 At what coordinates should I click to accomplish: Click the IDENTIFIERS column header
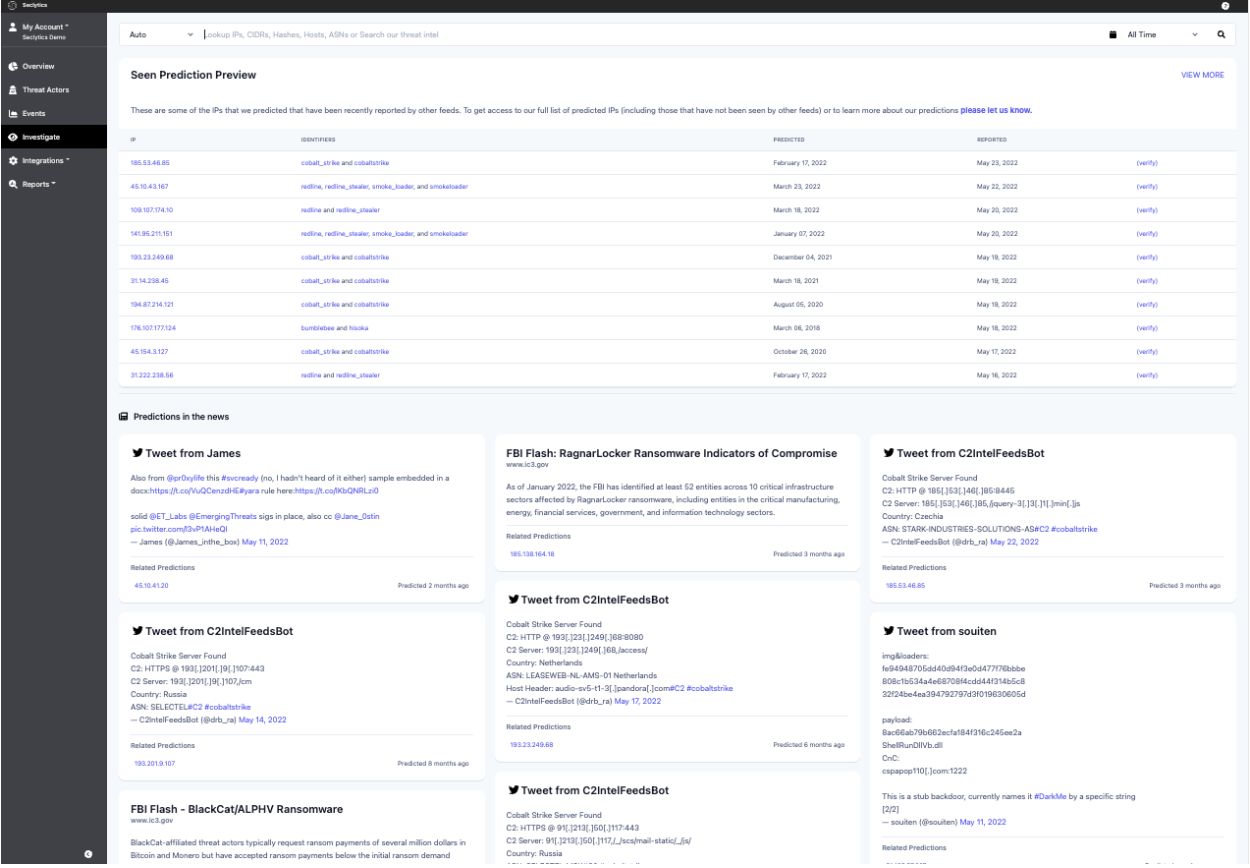[x=318, y=139]
